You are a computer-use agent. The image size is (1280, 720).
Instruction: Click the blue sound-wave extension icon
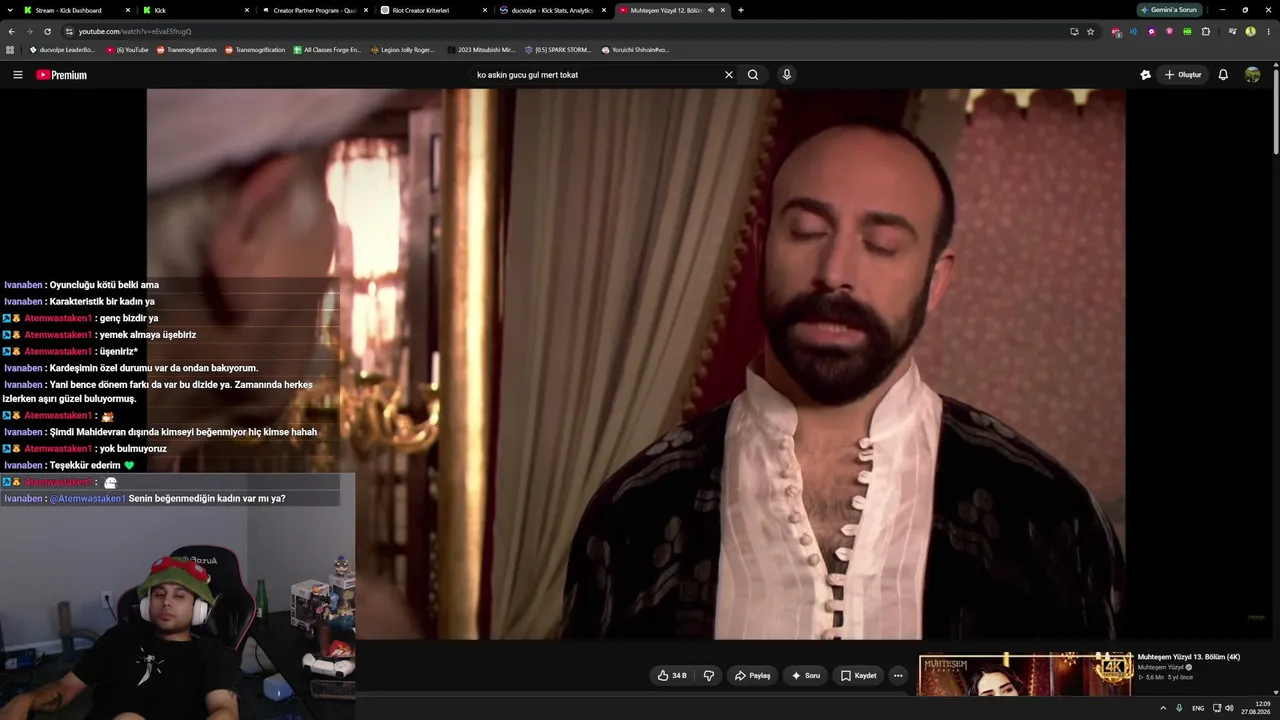click(1133, 31)
